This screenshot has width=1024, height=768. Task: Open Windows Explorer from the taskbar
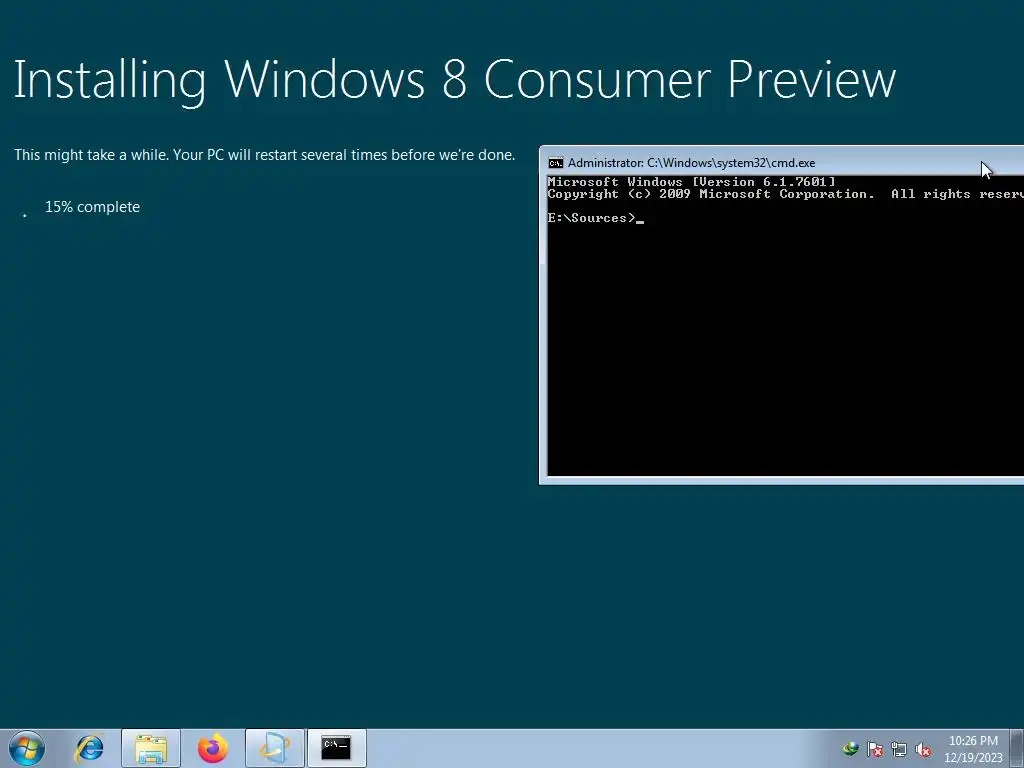[x=151, y=748]
